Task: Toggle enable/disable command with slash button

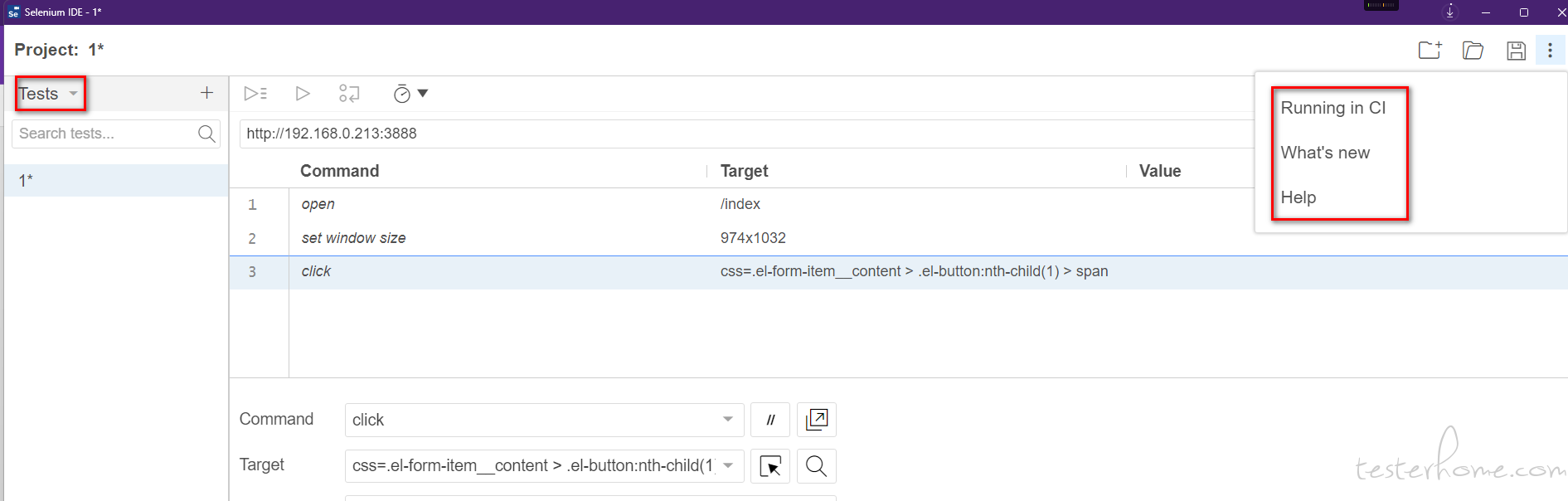Action: [770, 420]
